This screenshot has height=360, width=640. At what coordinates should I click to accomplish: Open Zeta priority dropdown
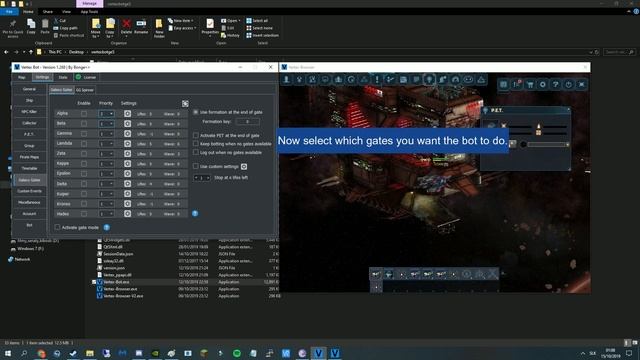coord(106,154)
